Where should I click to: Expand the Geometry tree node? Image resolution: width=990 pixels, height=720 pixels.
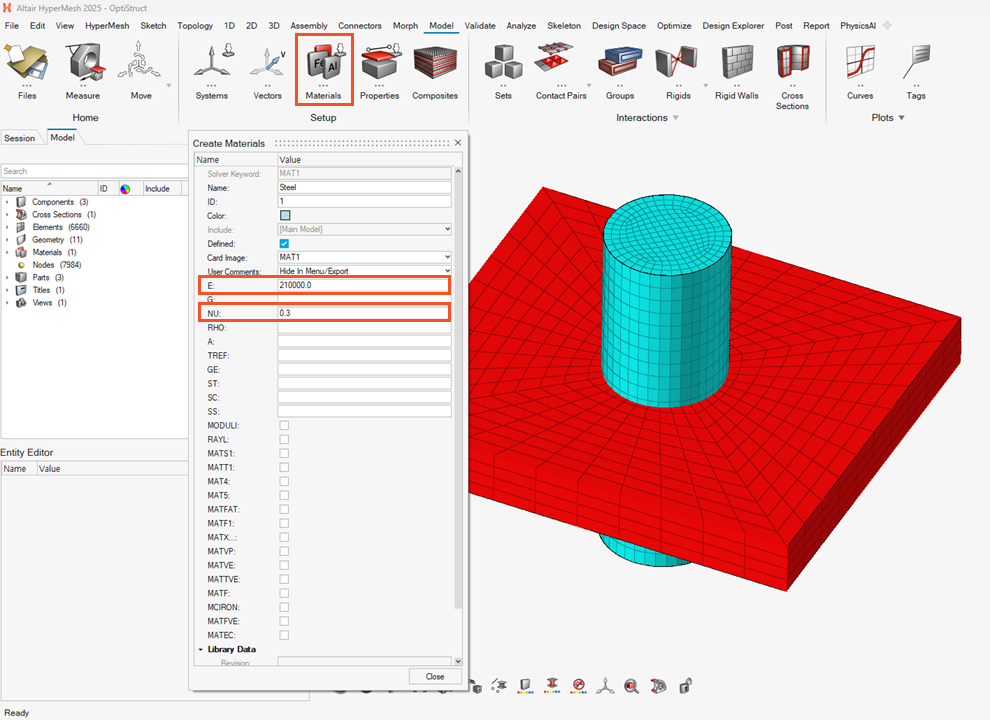(7, 240)
